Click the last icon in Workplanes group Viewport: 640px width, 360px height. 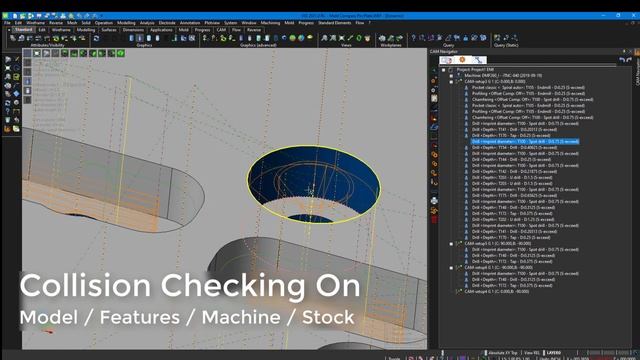400,38
